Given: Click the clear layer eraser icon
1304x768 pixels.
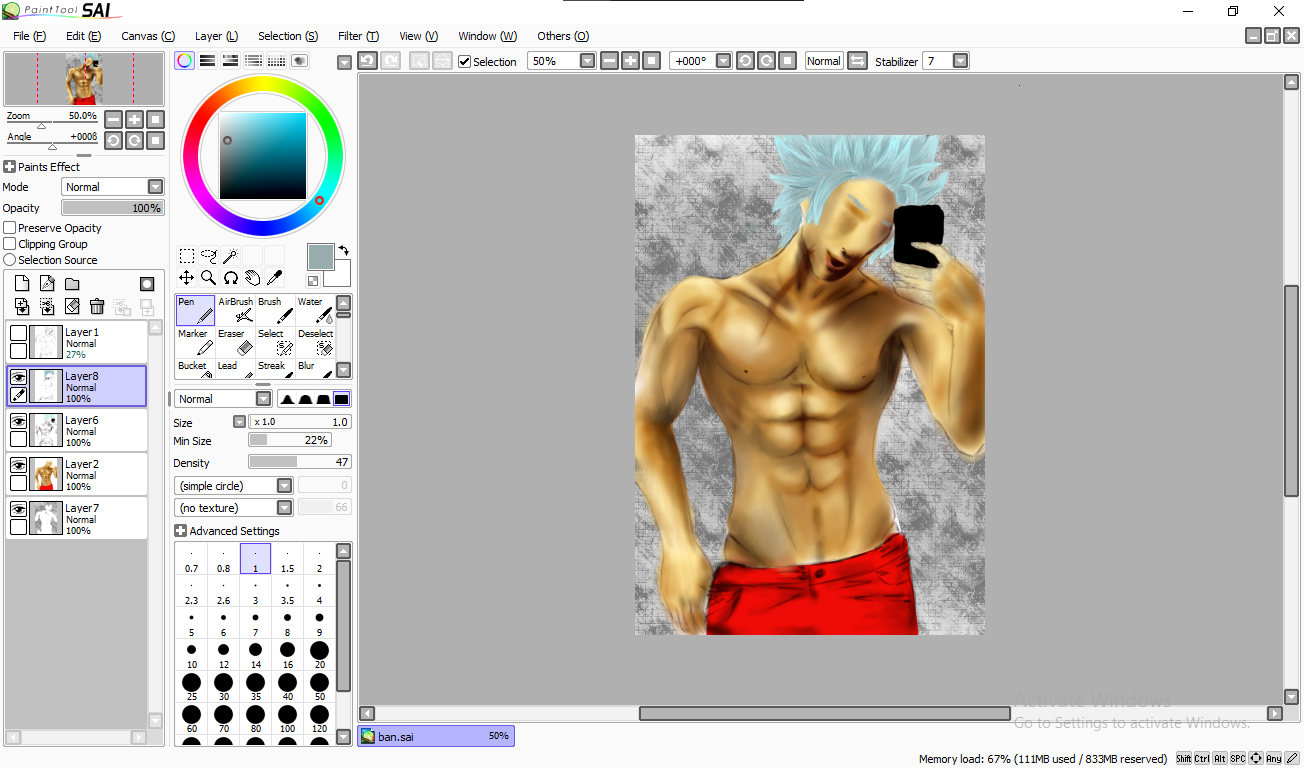Looking at the screenshot, I should point(72,307).
